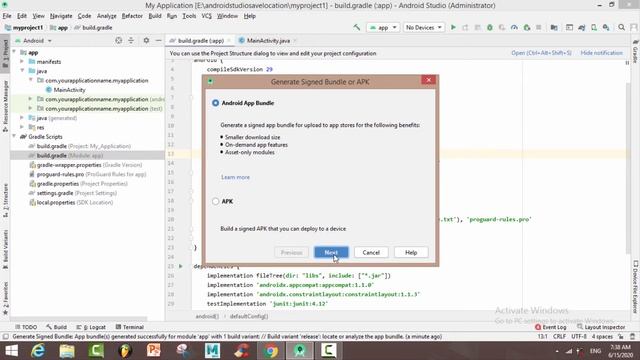Click Sync Project with Gradle Files icon
Image resolution: width=640 pixels, height=360 pixels.
(x=582, y=27)
